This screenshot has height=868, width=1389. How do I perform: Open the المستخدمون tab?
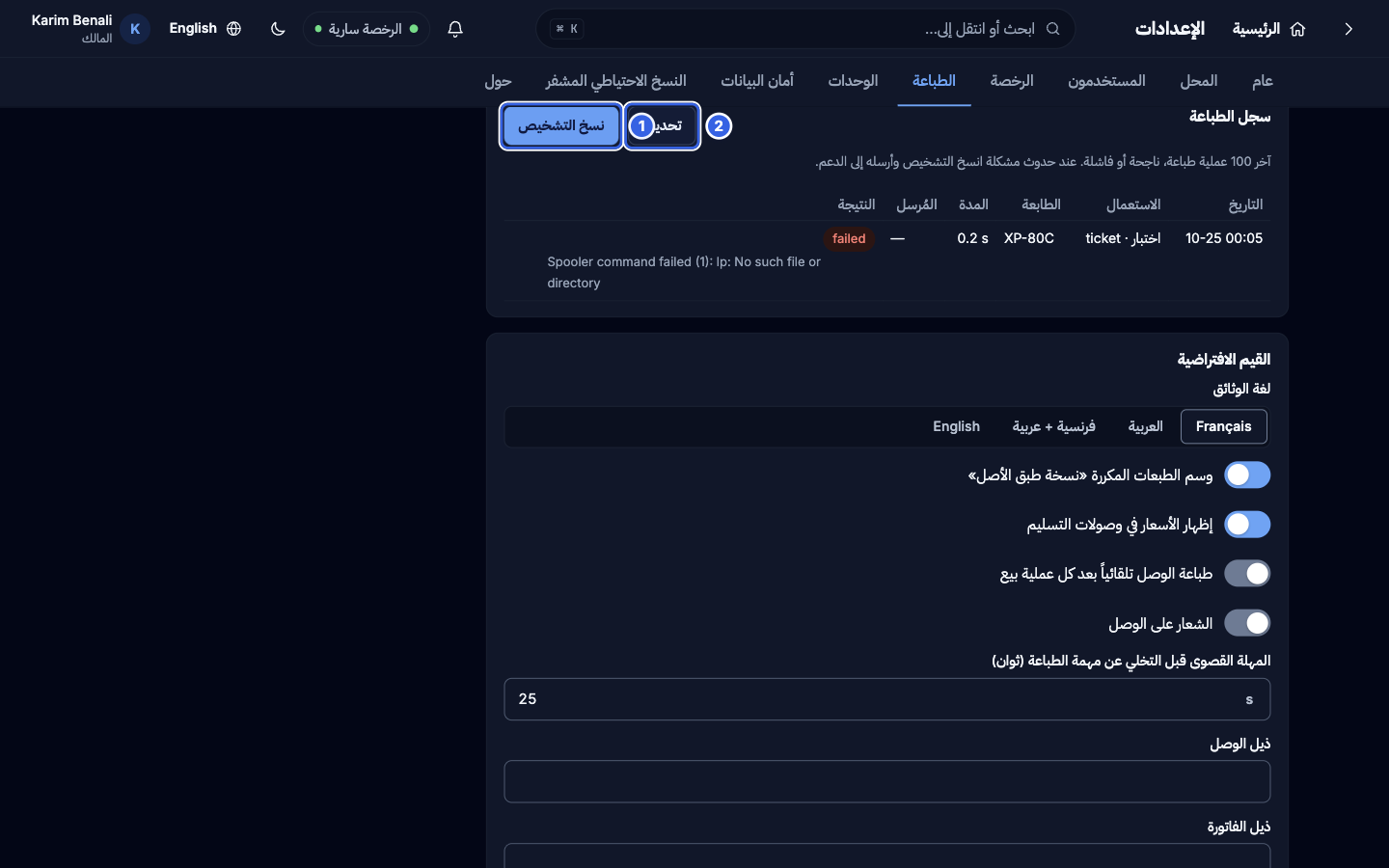coord(1106,81)
